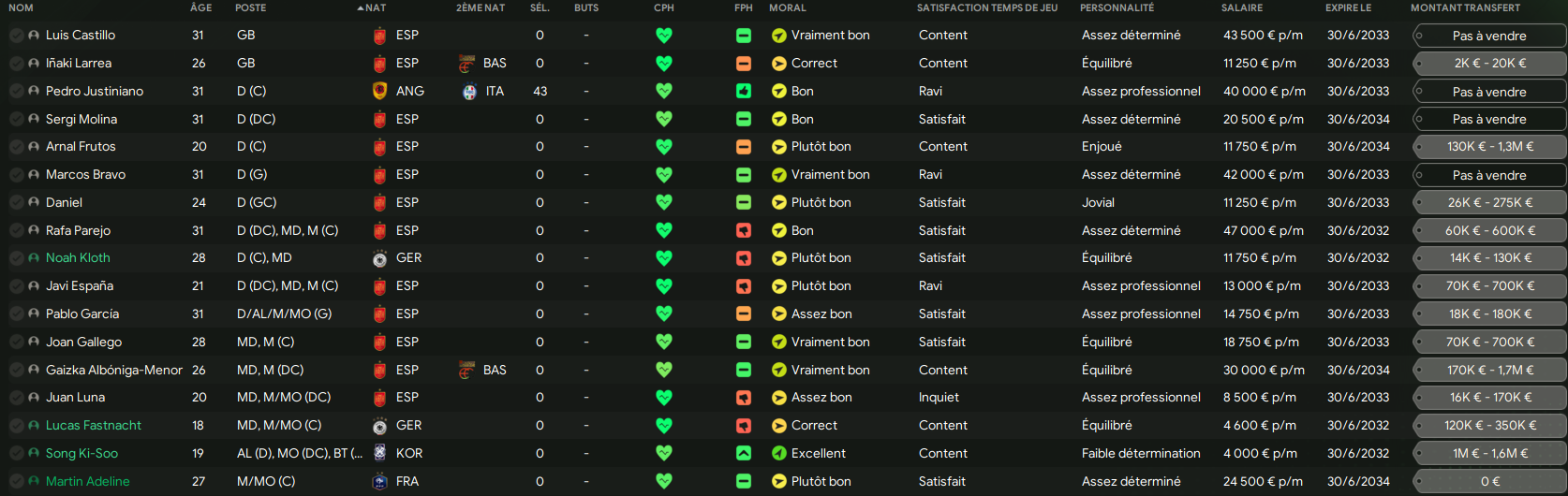Image resolution: width=1568 pixels, height=496 pixels.
Task: Click the PERSONNALITÉ column header
Action: [x=1117, y=7]
